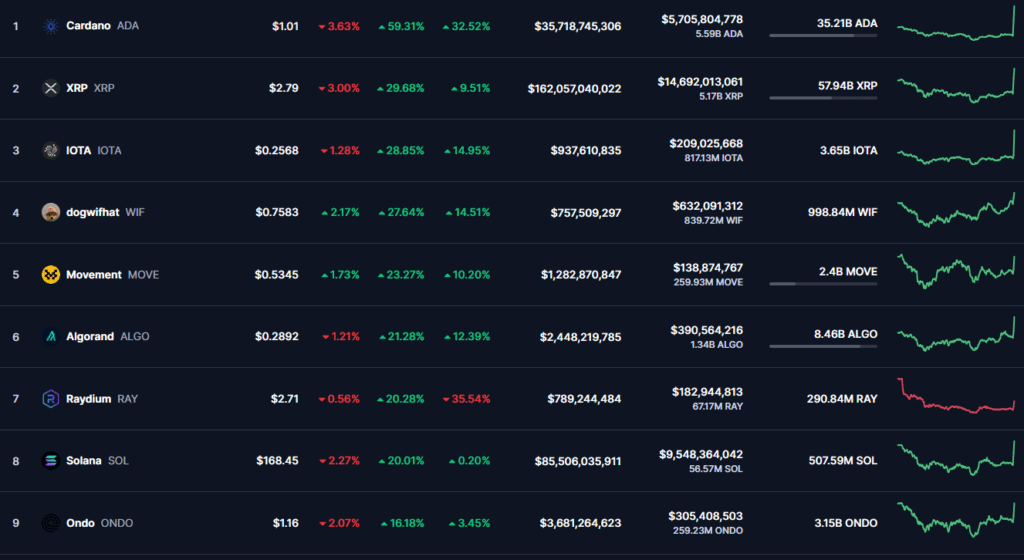View Movement 7-day sparkline chart

(956, 272)
